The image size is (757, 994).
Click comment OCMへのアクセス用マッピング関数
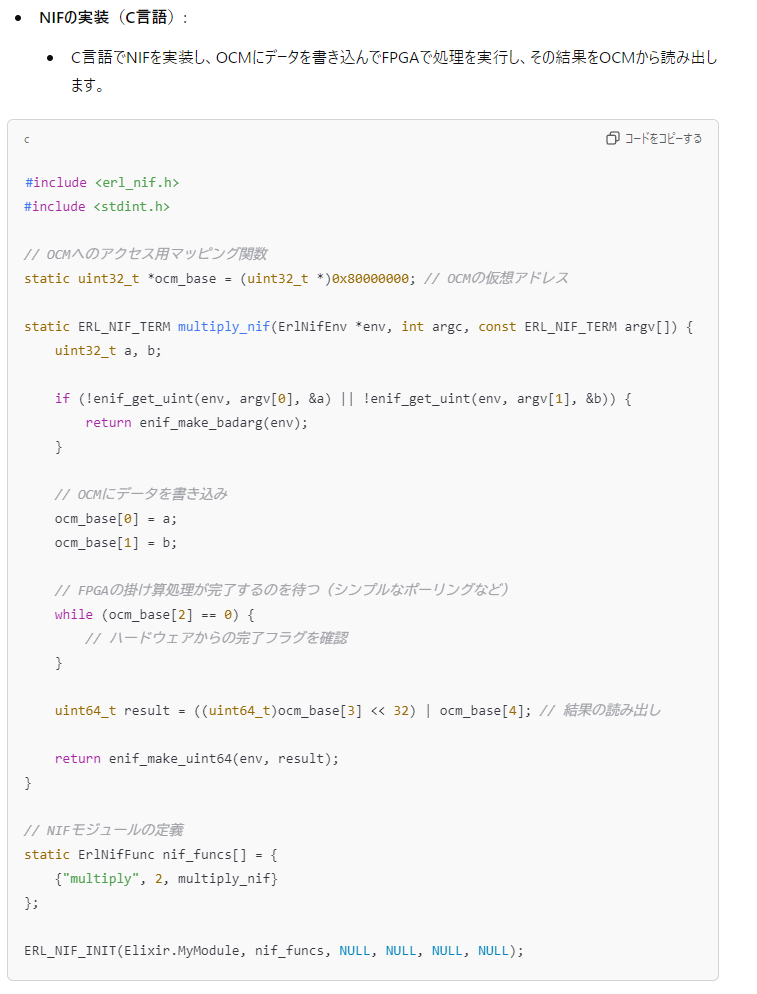tap(145, 254)
